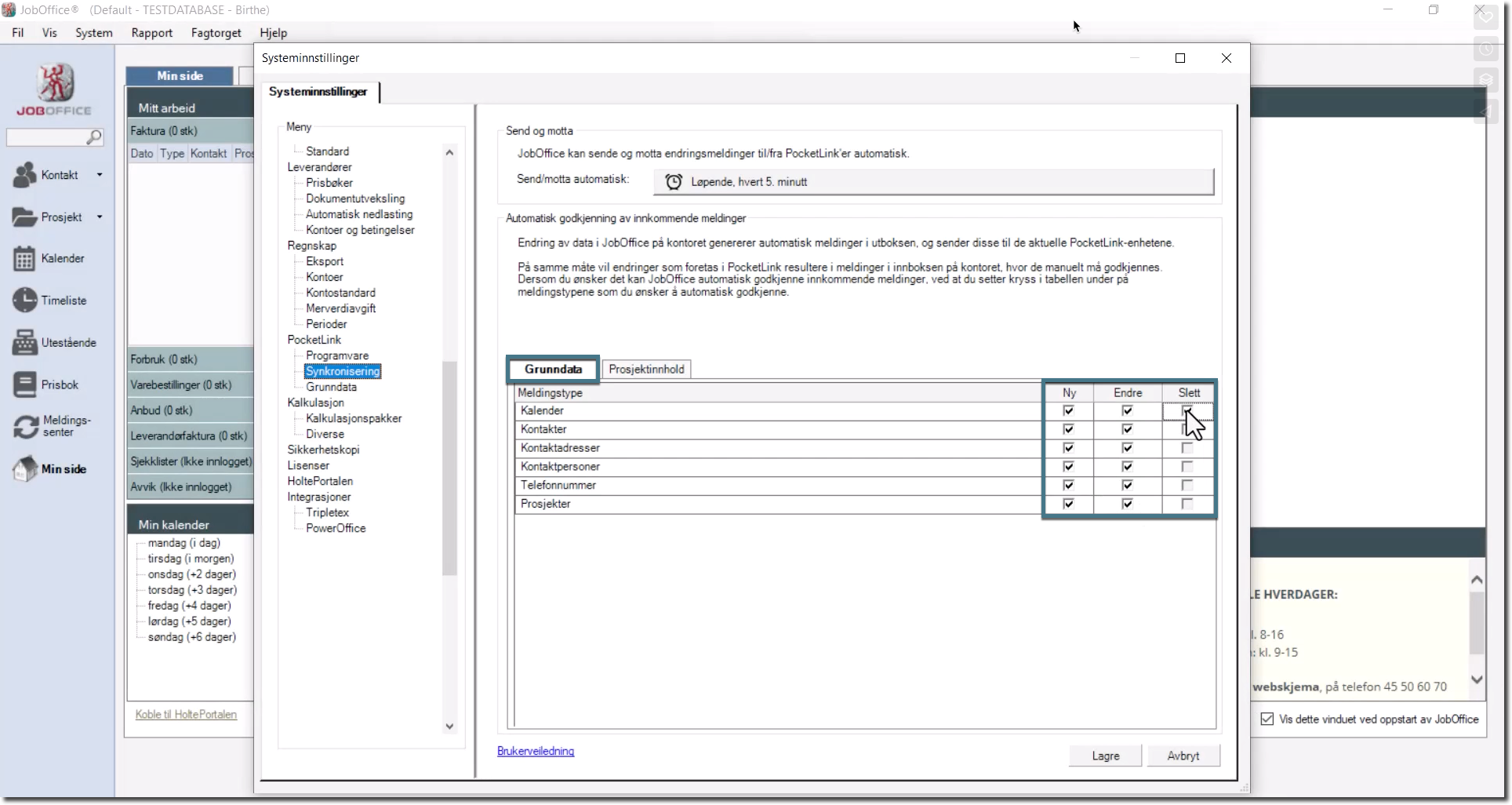Click the Lagre button
1512x805 pixels.
click(x=1106, y=756)
